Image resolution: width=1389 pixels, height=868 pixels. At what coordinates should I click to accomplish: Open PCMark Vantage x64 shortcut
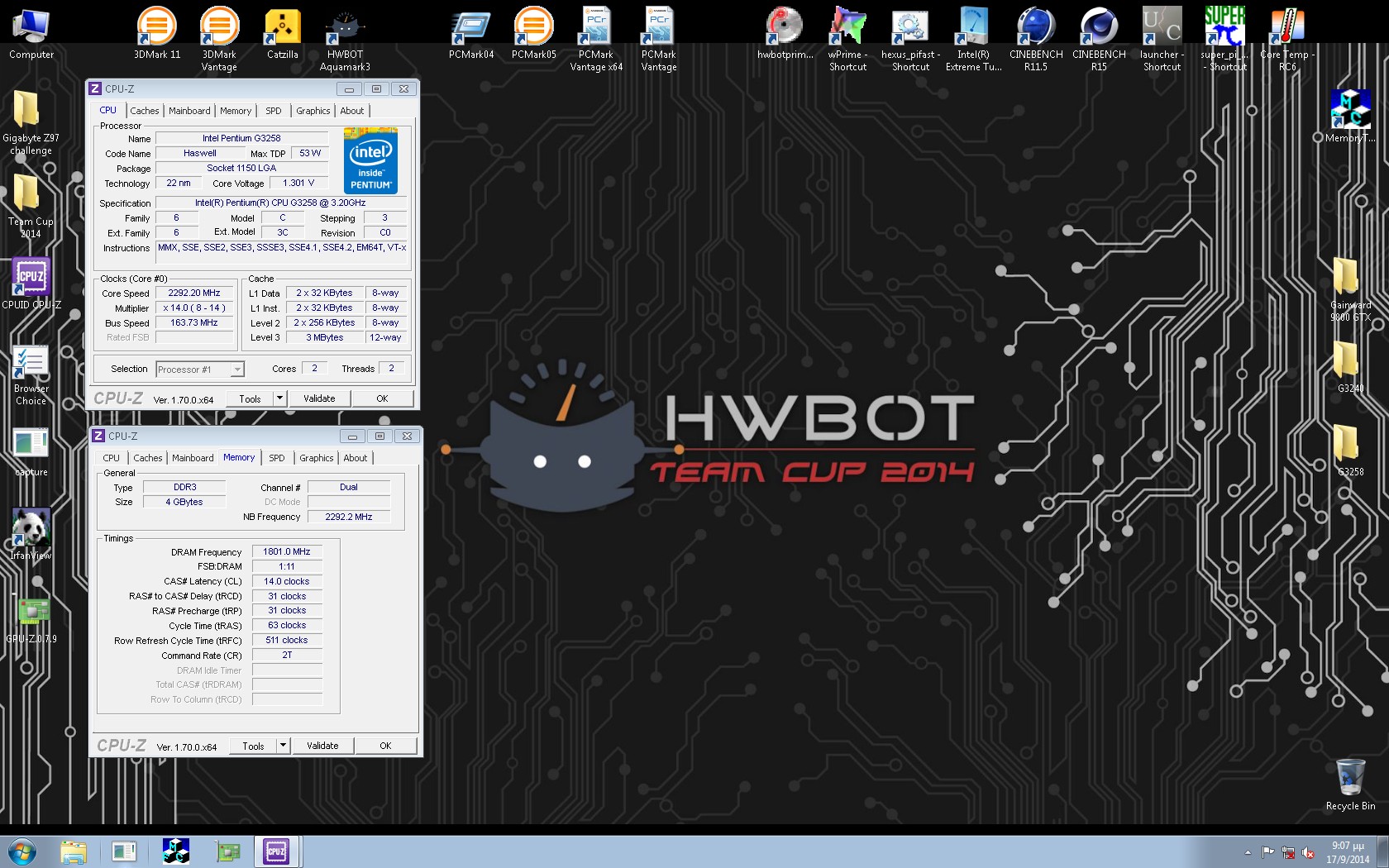coord(596,39)
